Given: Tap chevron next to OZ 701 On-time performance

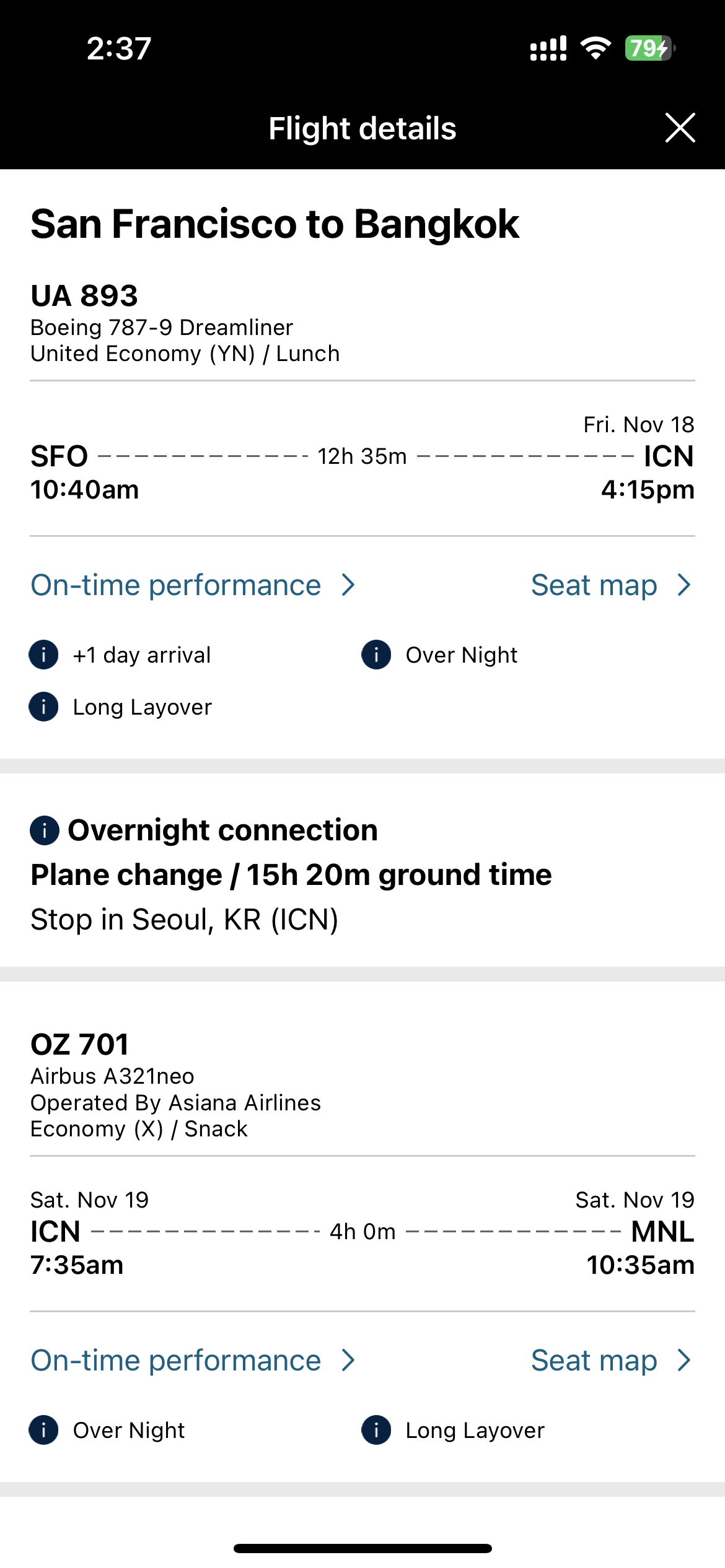Looking at the screenshot, I should [349, 1361].
